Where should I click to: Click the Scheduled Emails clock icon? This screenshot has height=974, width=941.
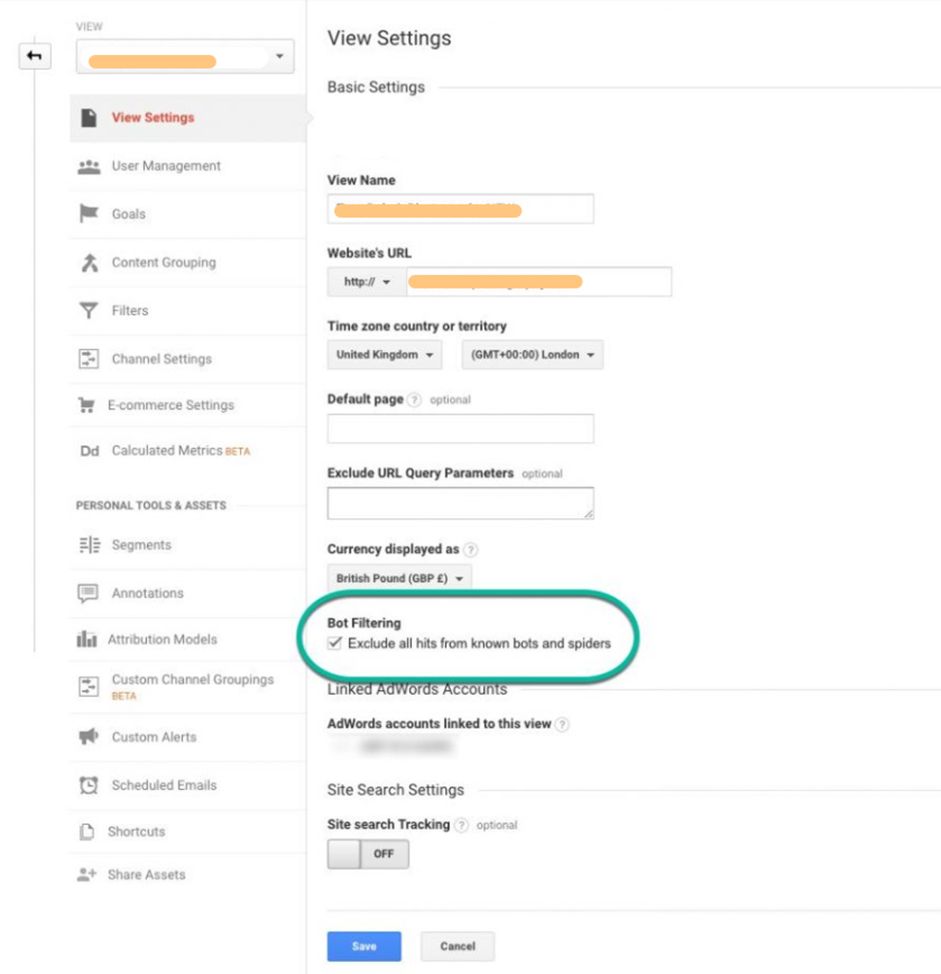pyautogui.click(x=90, y=785)
